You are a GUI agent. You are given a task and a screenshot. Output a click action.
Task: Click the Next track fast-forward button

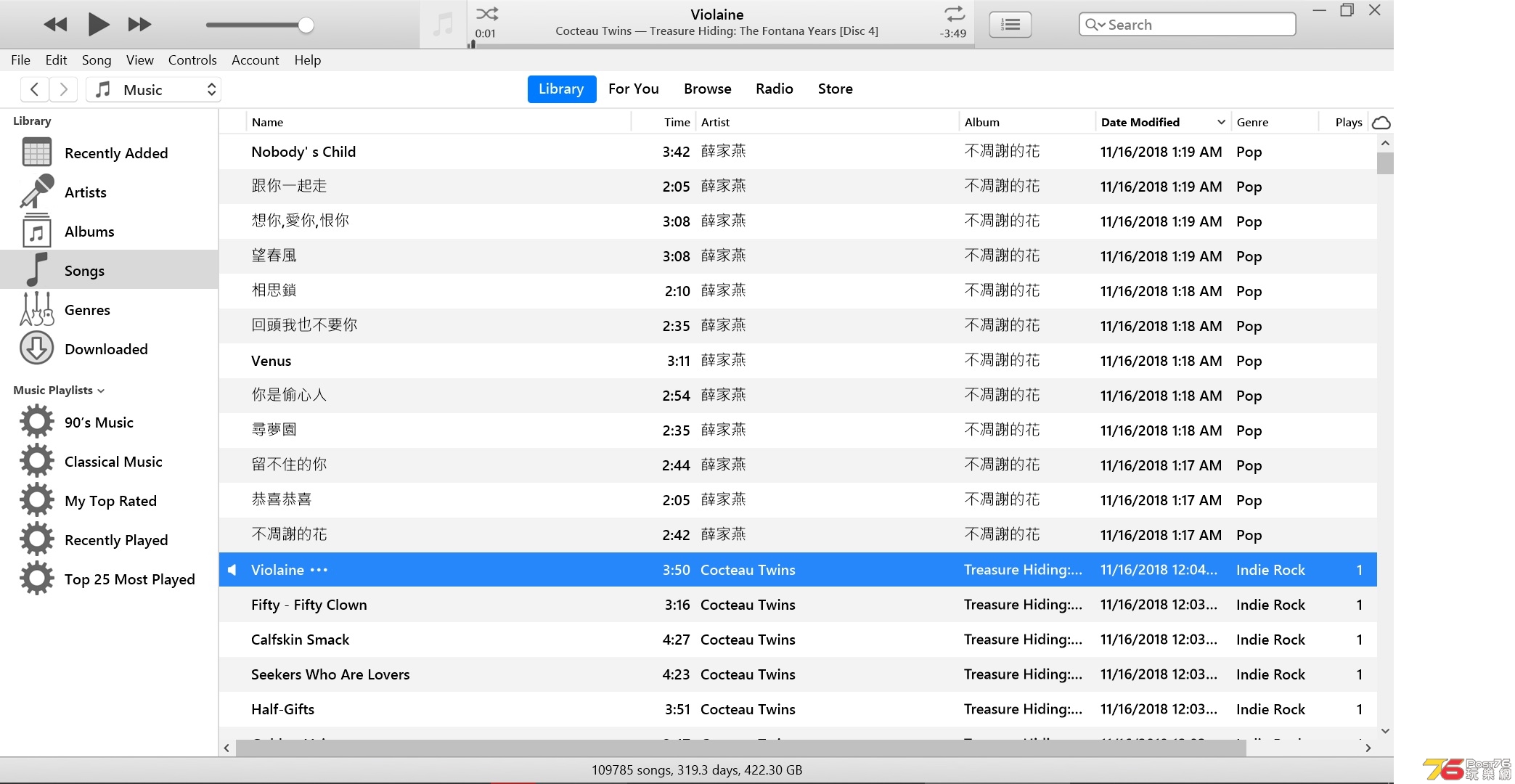(139, 25)
